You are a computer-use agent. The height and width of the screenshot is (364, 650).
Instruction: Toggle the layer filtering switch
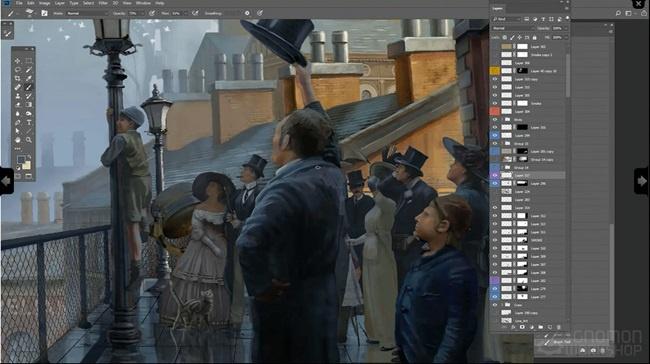[568, 18]
